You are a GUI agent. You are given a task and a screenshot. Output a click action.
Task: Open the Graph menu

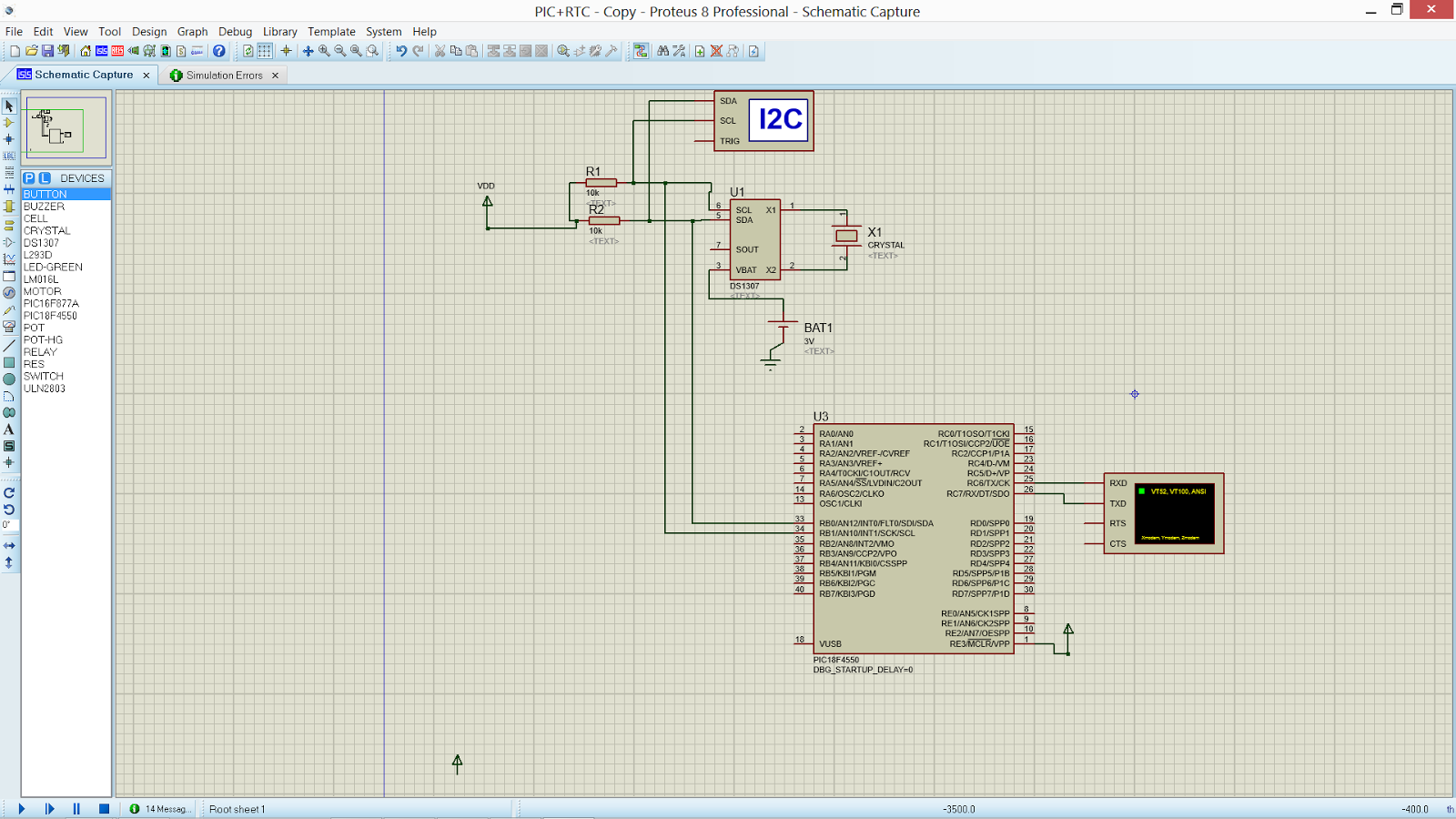pyautogui.click(x=192, y=31)
